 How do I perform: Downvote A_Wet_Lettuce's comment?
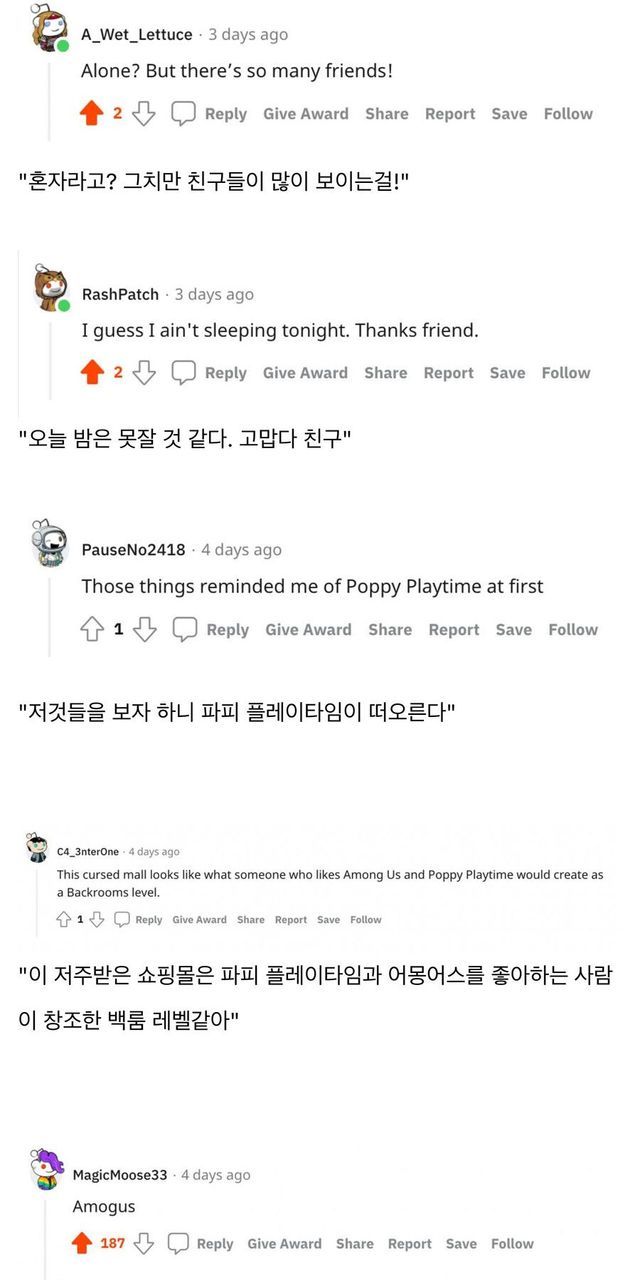click(x=144, y=114)
